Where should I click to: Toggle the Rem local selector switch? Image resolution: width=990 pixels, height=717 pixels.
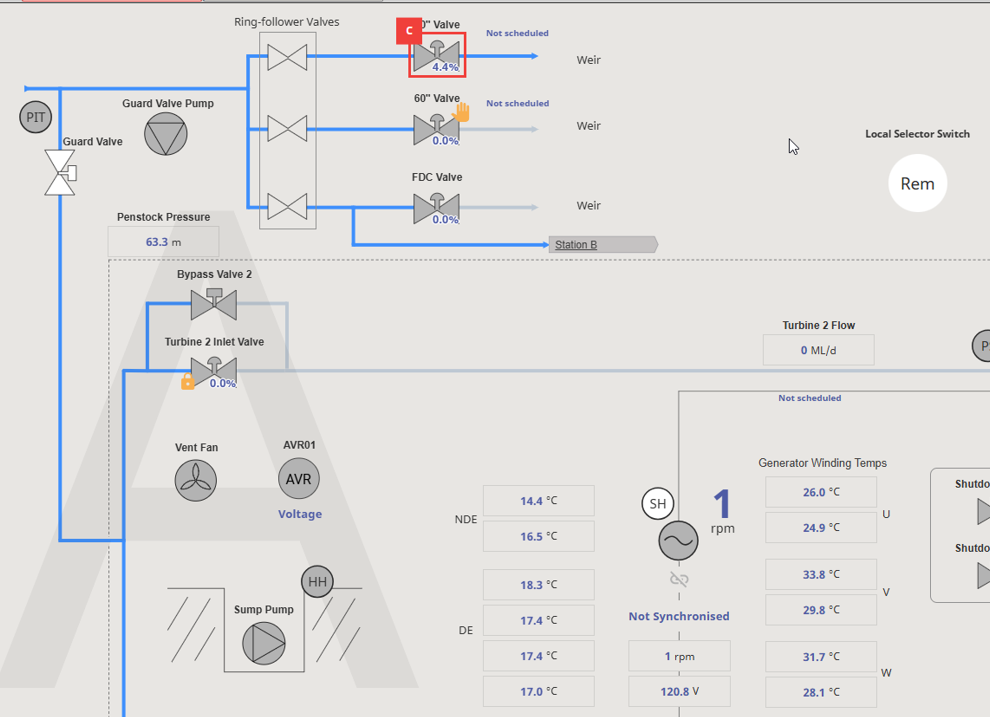(917, 184)
